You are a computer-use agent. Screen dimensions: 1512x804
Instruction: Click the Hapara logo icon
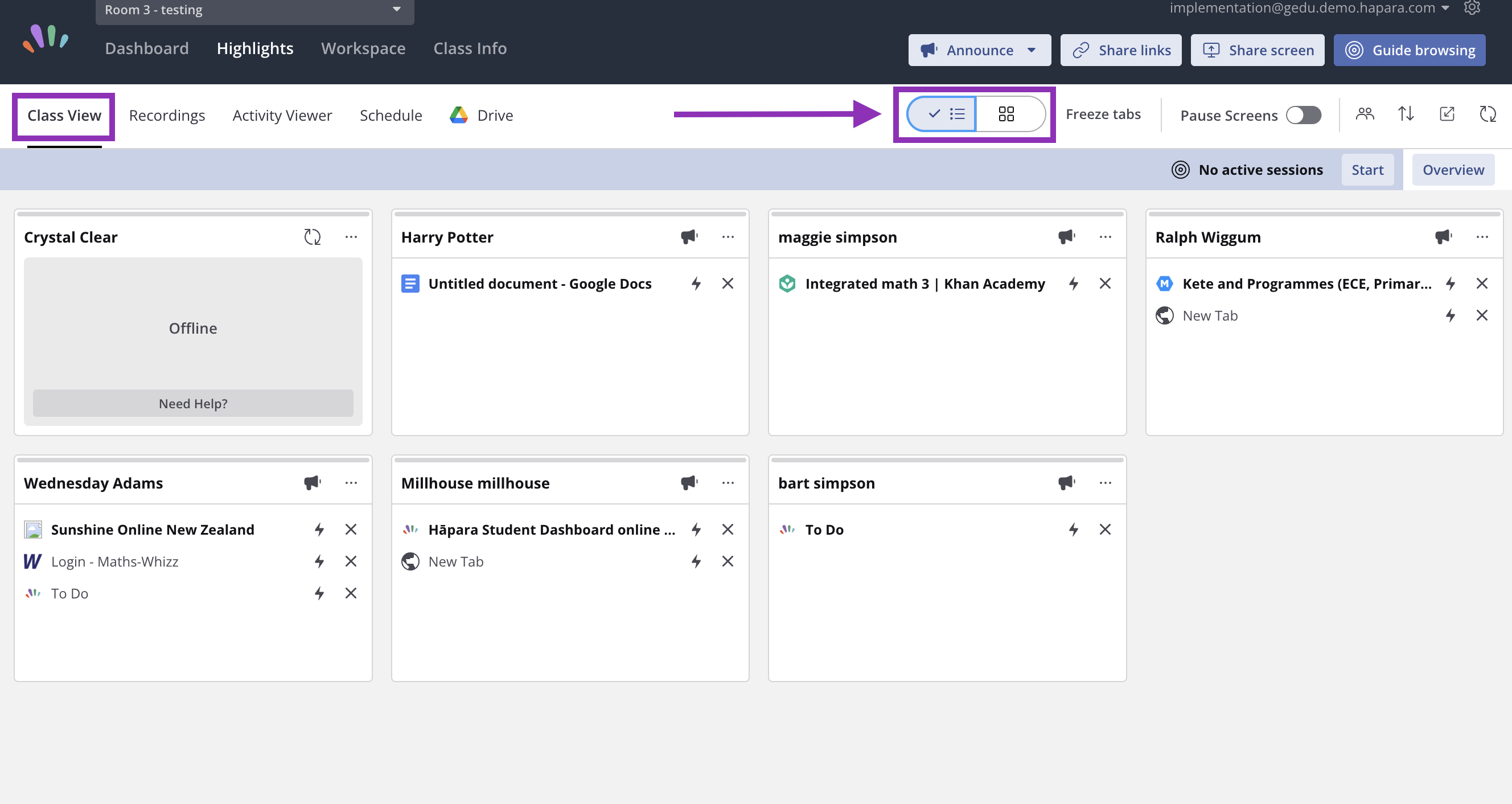pyautogui.click(x=45, y=39)
